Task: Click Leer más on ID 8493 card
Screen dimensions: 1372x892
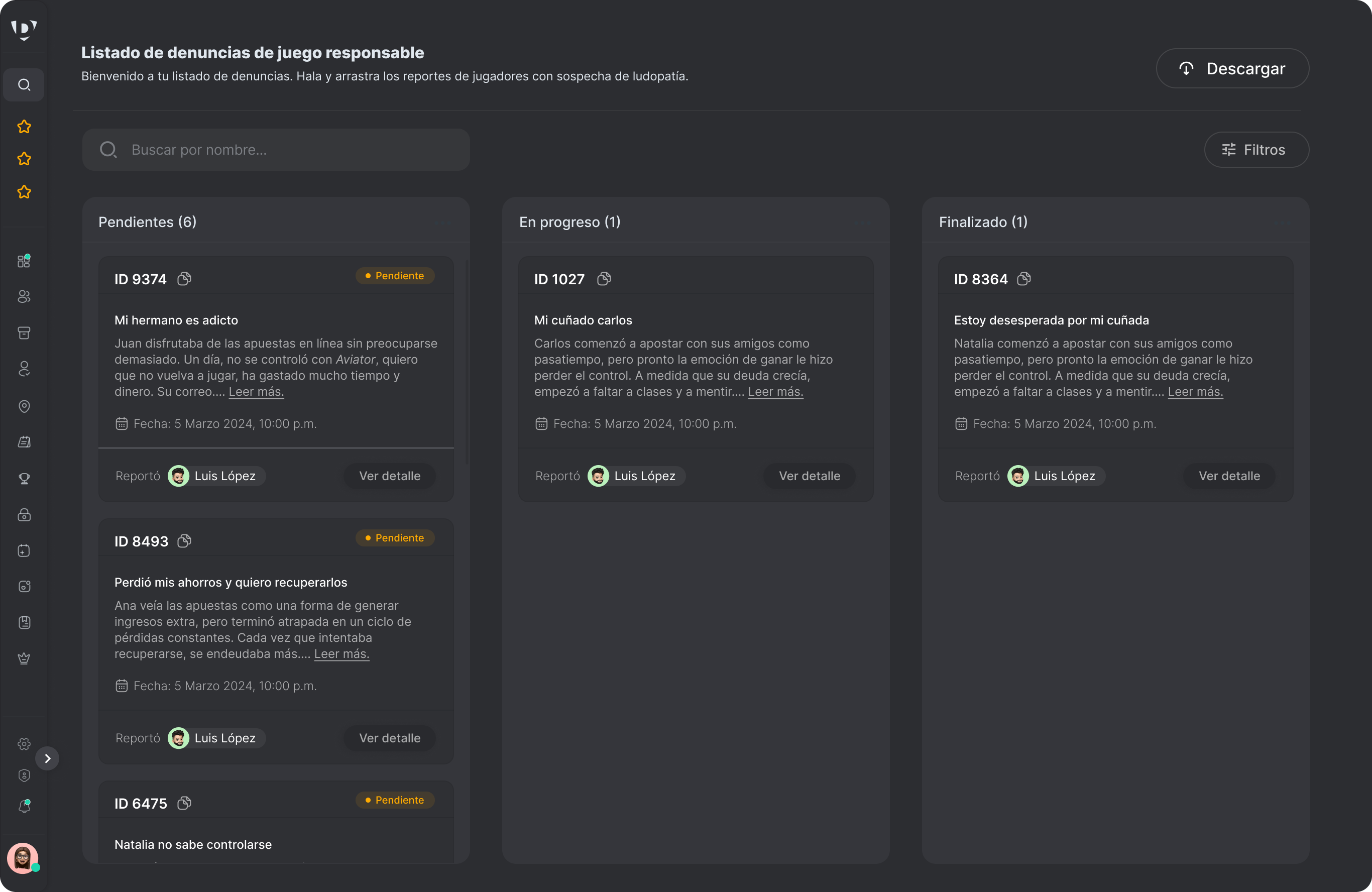Action: coord(341,654)
